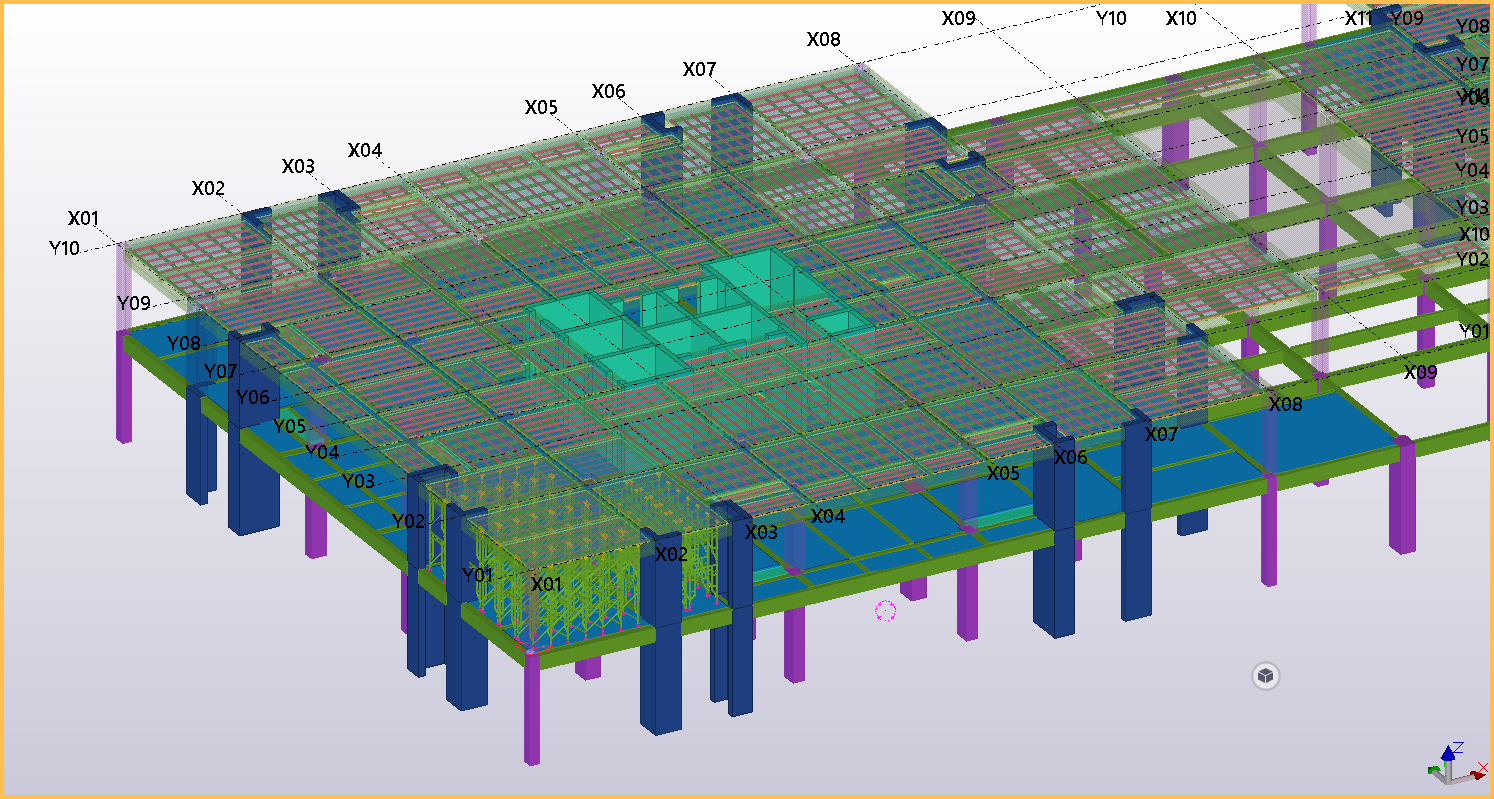This screenshot has width=1494, height=799.
Task: Select the X09 grid label beneath the Y01 label
Action: (x=1420, y=373)
